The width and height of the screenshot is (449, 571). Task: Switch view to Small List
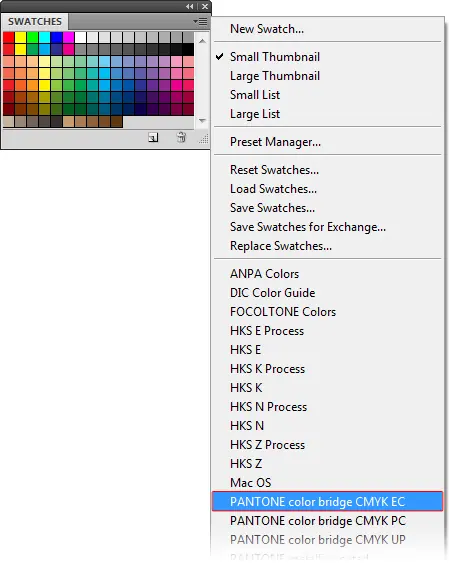[x=255, y=95]
